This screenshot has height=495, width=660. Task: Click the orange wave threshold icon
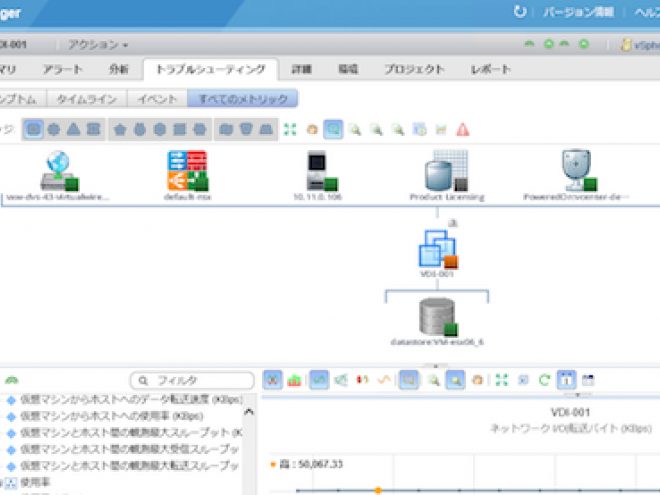click(x=384, y=381)
